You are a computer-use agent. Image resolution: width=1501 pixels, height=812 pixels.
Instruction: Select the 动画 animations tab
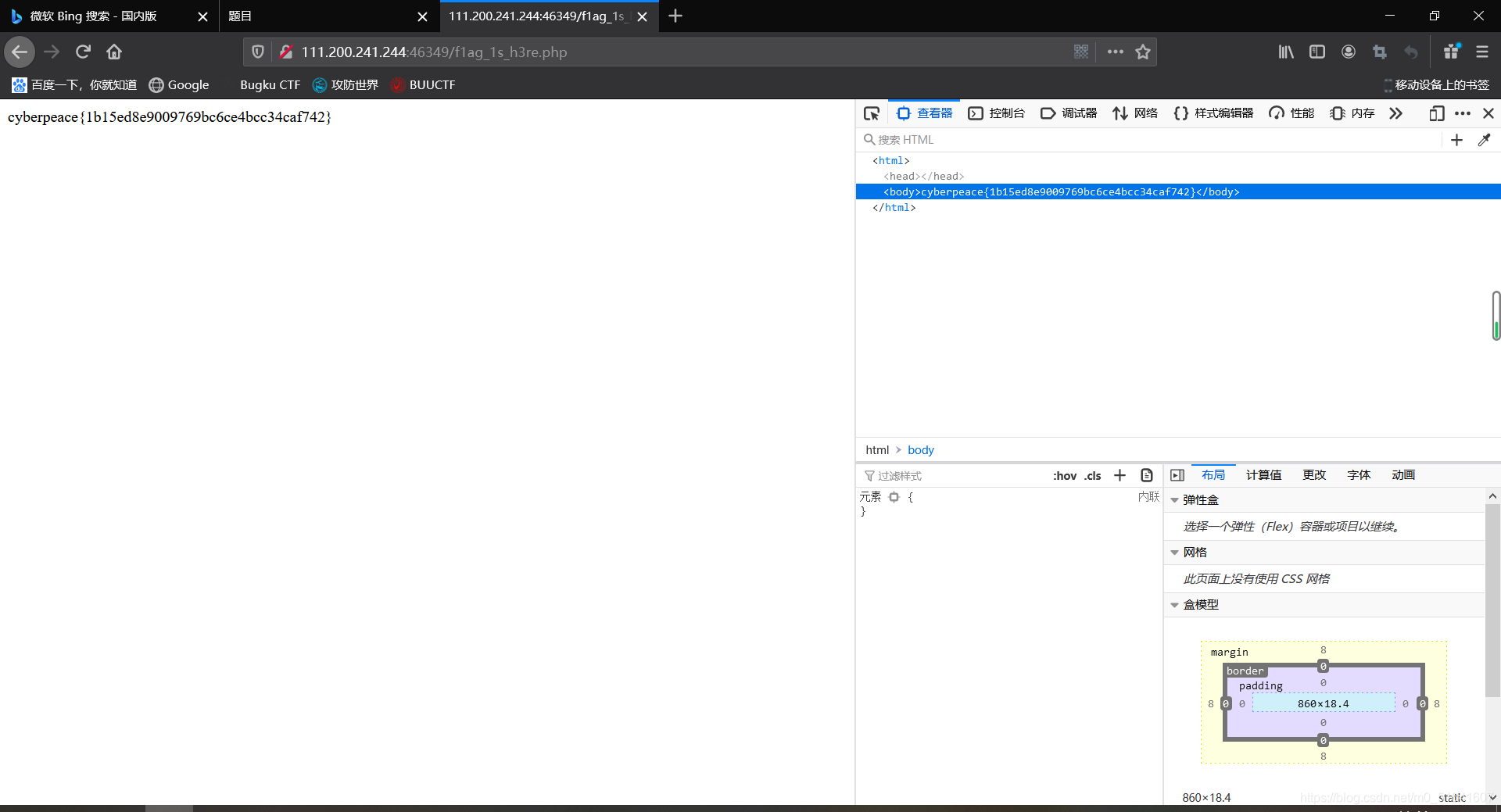[x=1403, y=475]
